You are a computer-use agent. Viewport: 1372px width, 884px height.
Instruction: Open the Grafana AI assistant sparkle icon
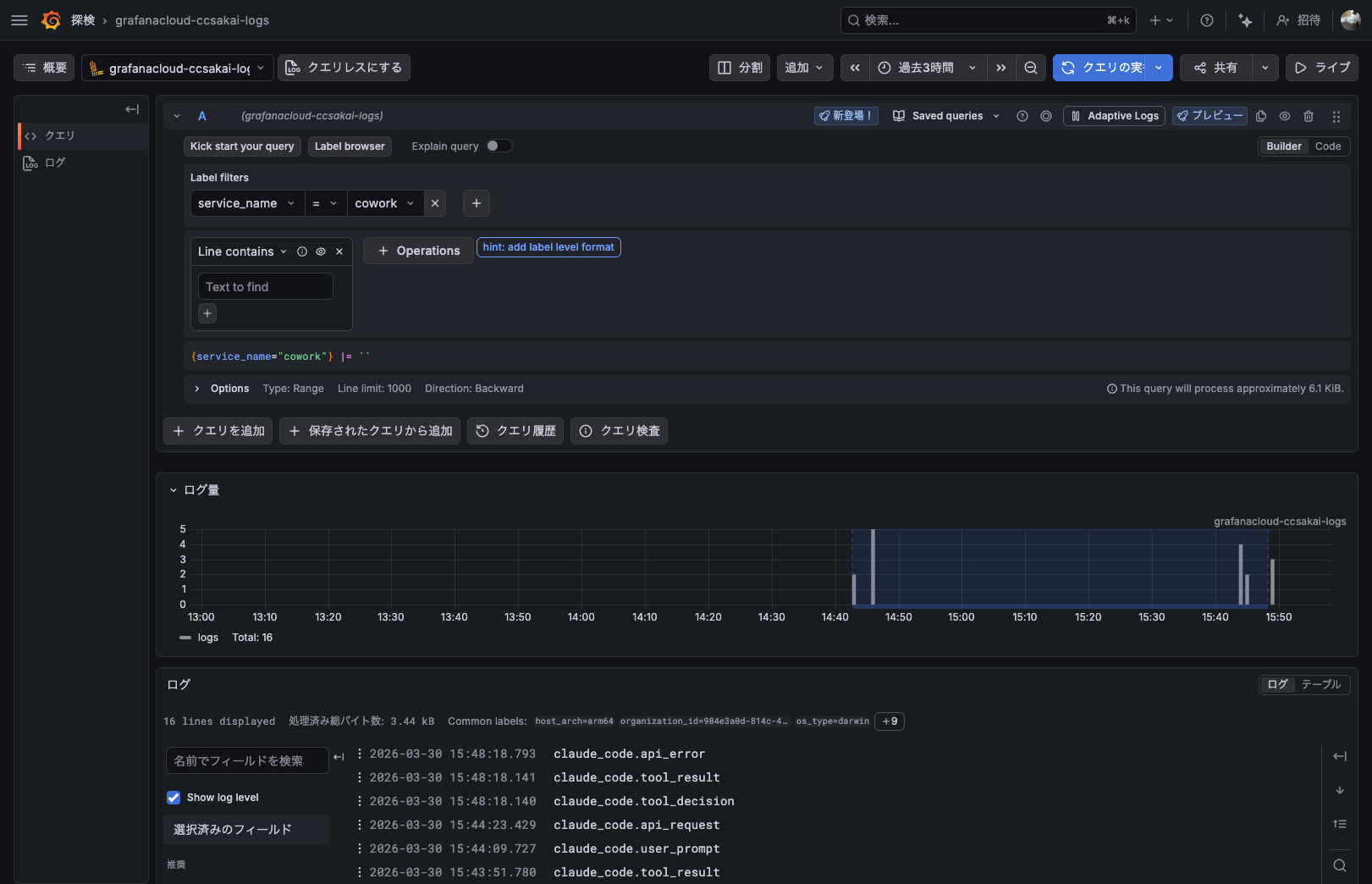point(1245,20)
